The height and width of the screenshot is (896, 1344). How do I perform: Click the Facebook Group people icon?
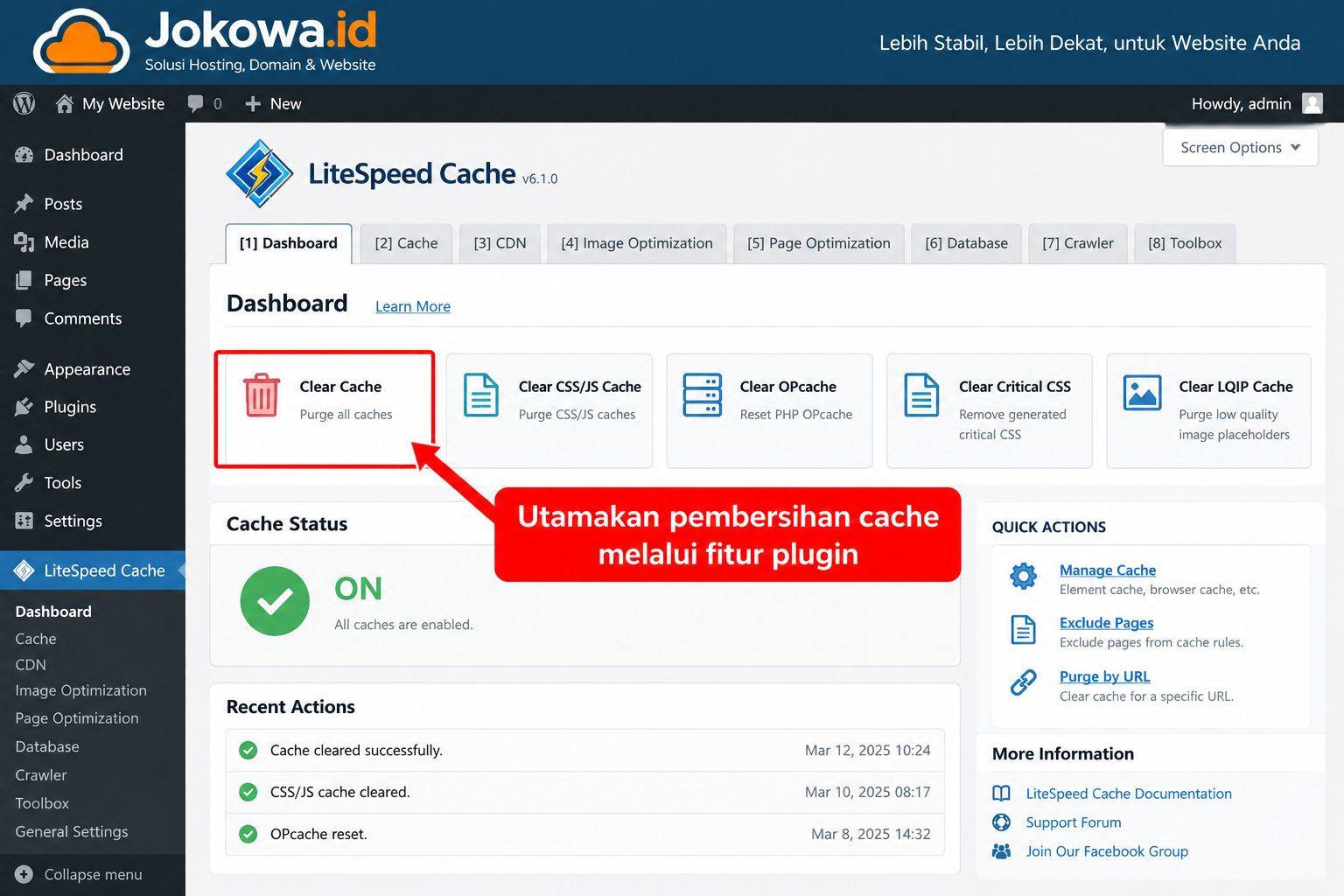[1002, 851]
